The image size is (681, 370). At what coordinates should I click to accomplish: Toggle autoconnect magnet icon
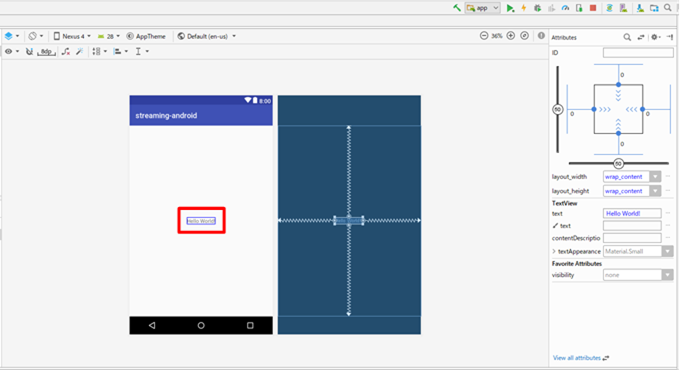pos(29,51)
